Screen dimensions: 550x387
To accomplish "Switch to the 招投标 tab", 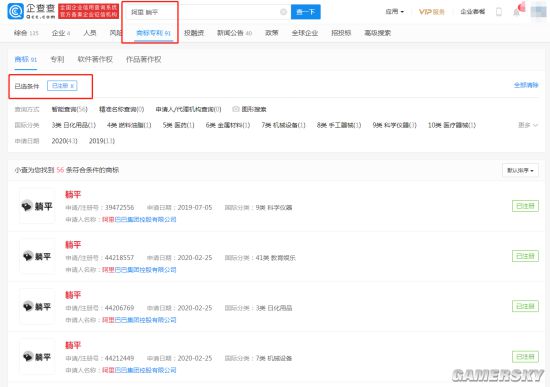I will [x=341, y=33].
